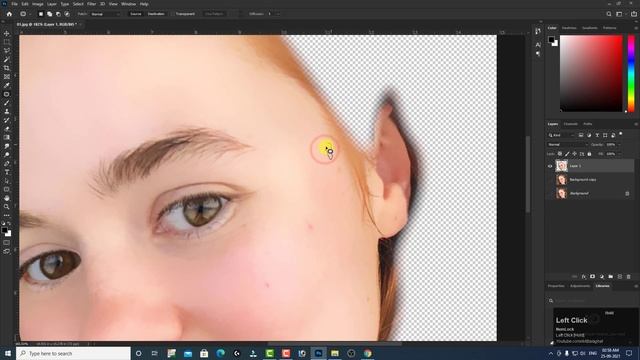The height and width of the screenshot is (360, 640).
Task: Create a new layer
Action: pyautogui.click(x=620, y=277)
